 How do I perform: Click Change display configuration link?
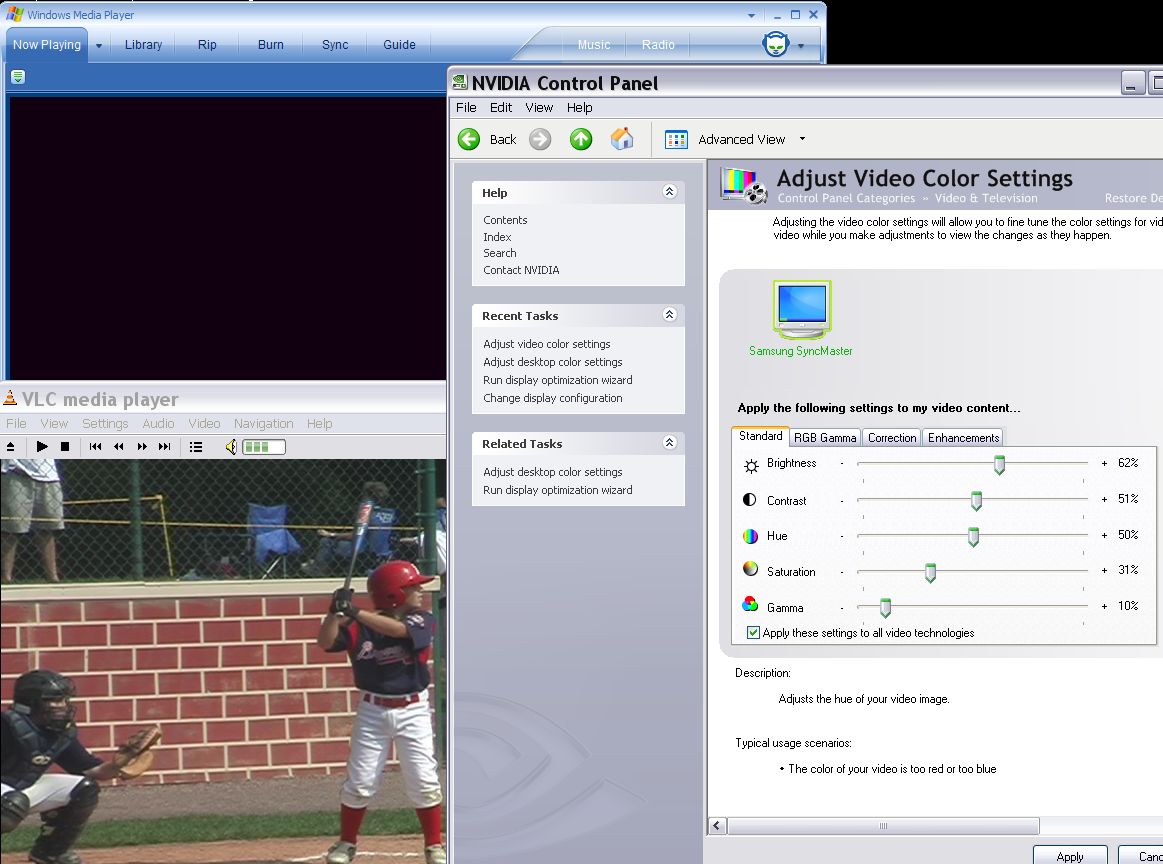pos(553,398)
